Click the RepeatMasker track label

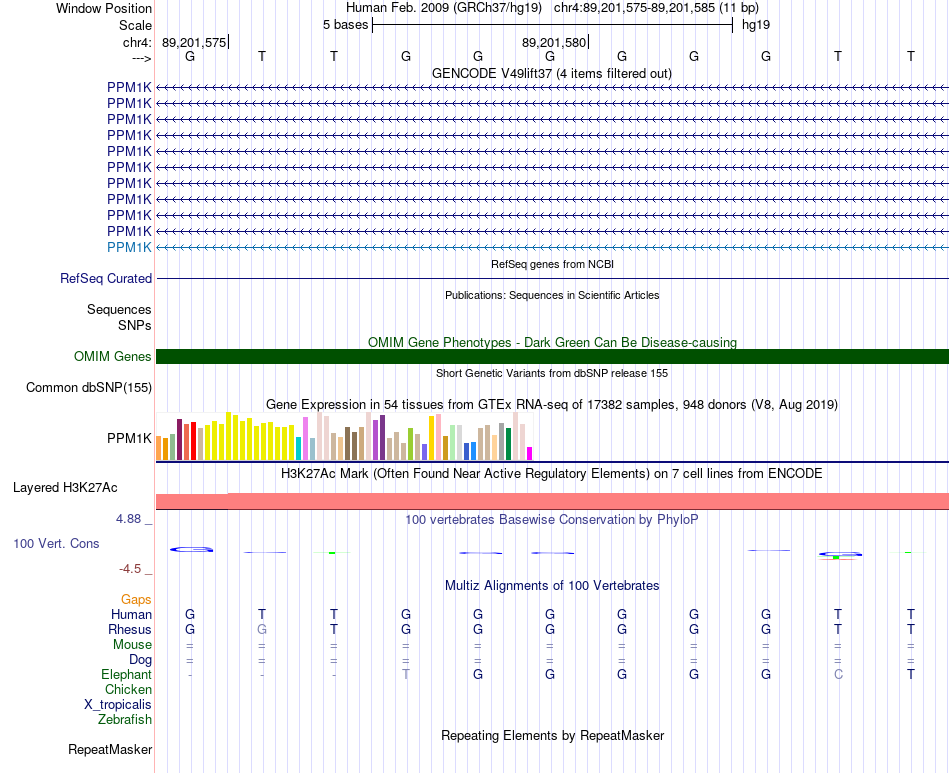pyautogui.click(x=110, y=749)
